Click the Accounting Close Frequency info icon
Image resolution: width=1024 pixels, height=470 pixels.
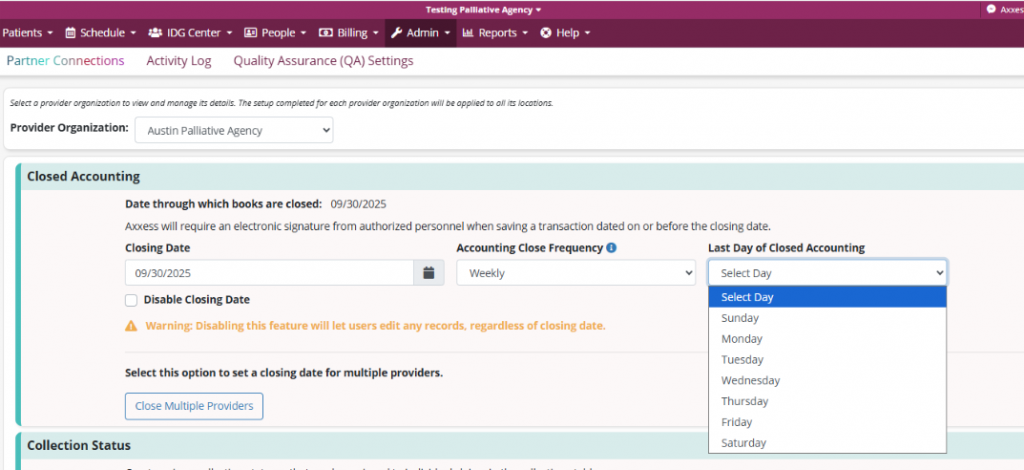611,248
